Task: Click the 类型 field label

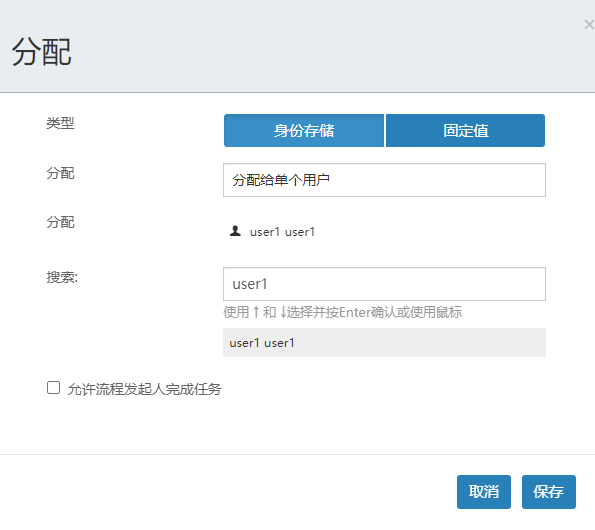Action: coord(60,123)
